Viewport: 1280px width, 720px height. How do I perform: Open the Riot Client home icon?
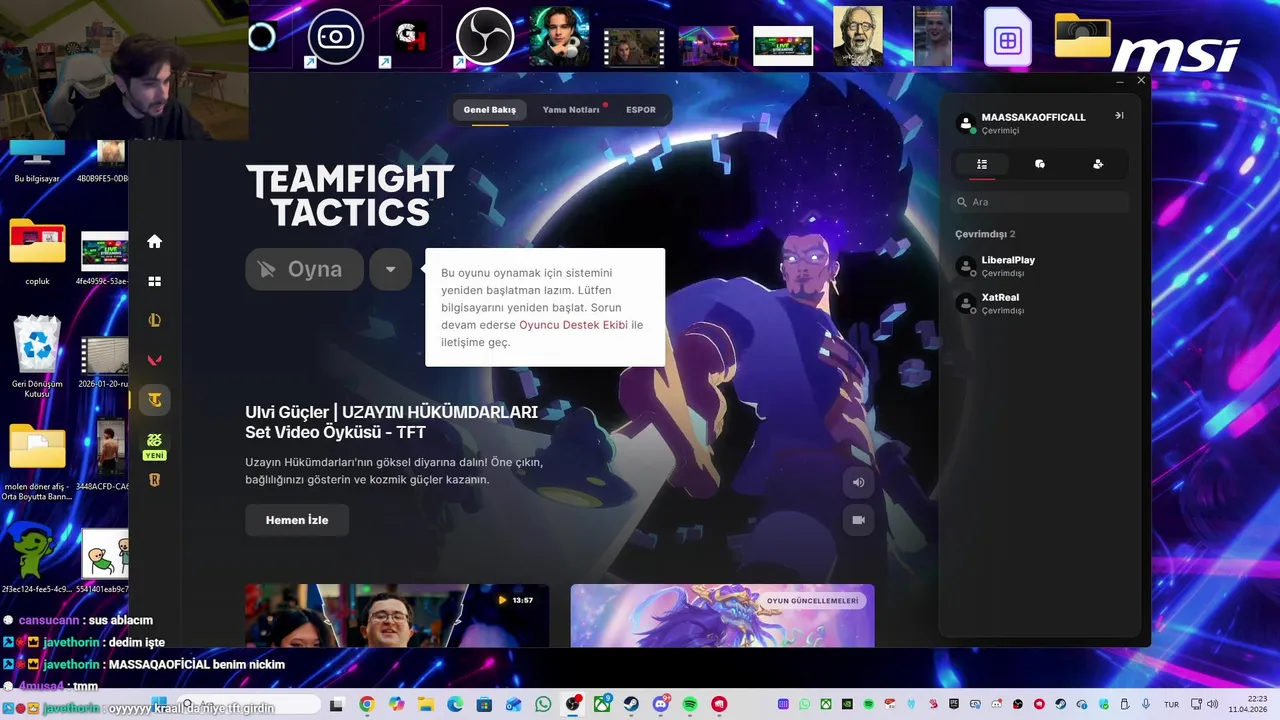click(154, 241)
